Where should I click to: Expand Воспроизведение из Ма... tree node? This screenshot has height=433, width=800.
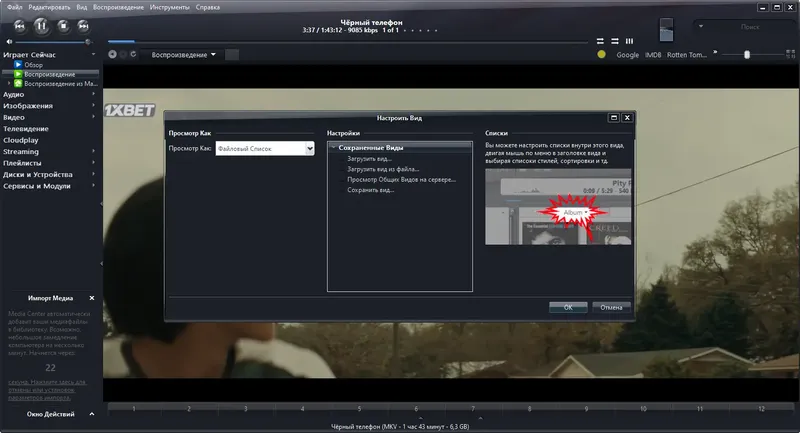[x=9, y=83]
